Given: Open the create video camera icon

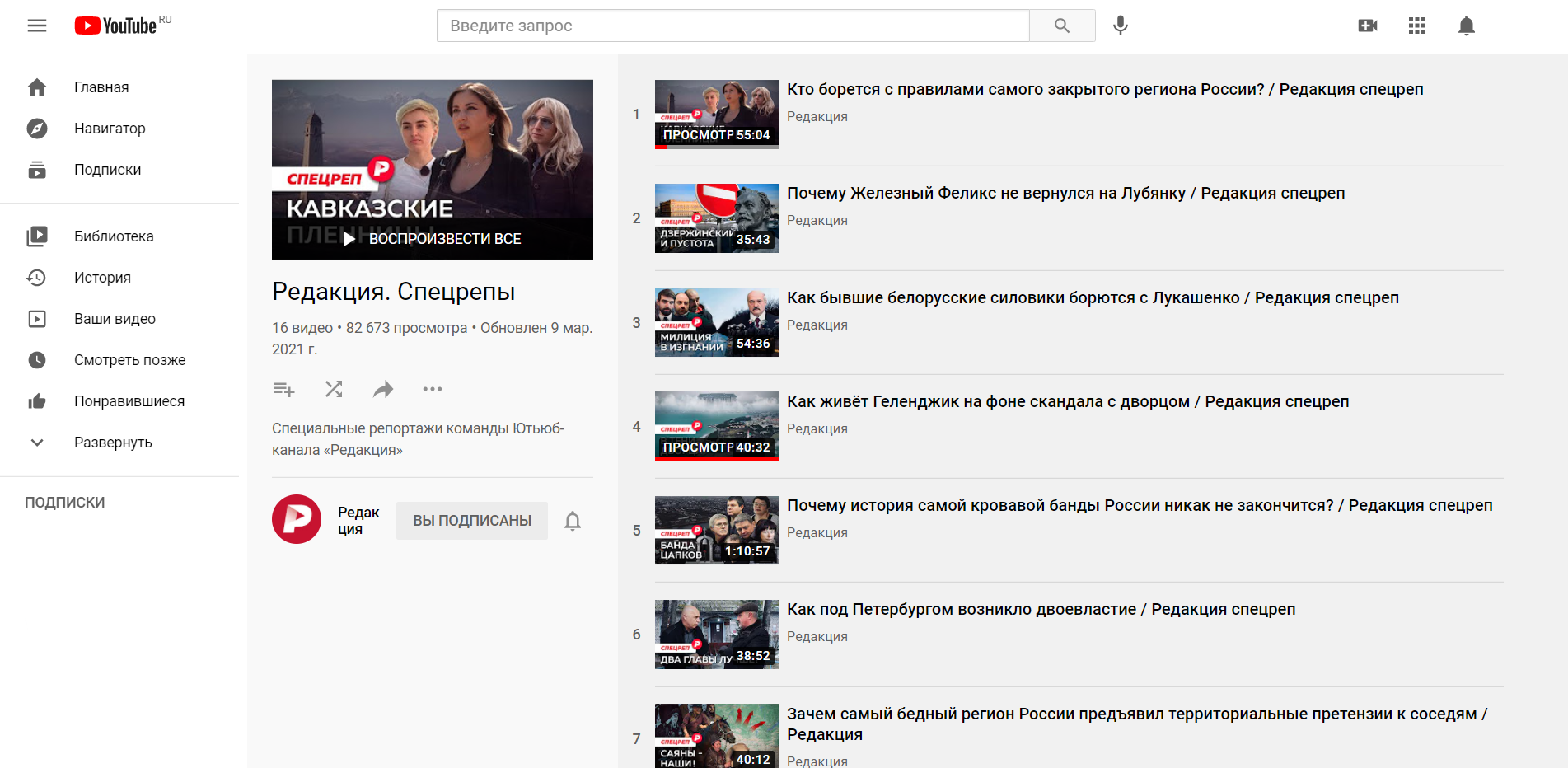Looking at the screenshot, I should tap(1368, 26).
